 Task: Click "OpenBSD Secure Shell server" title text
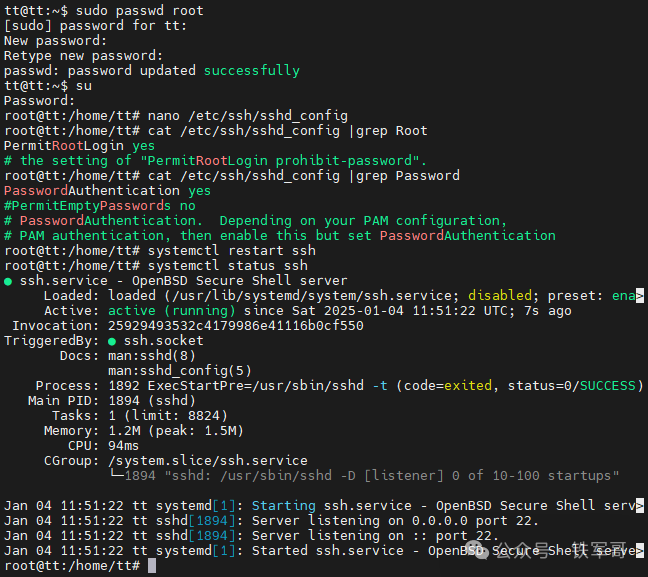(x=240, y=280)
